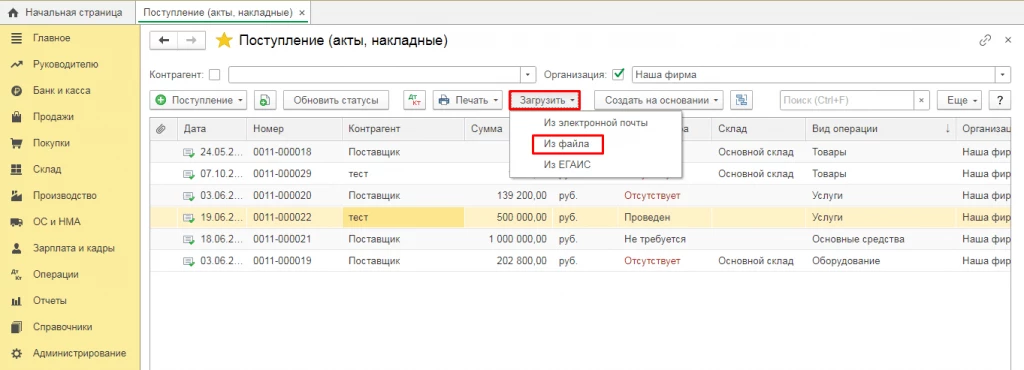1024x370 pixels.
Task: Open the Отчеты bar chart icon
Action: coord(17,301)
